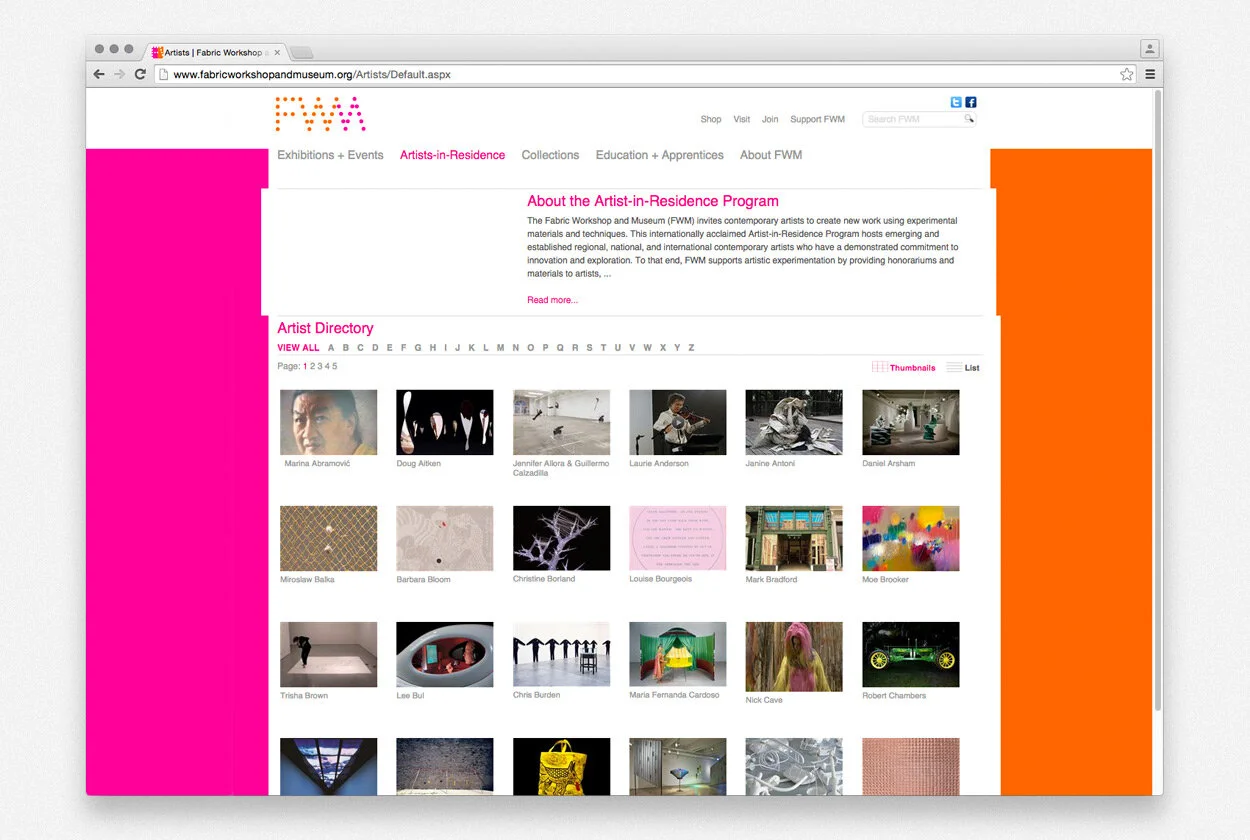Open Janine Antoni thumbnail
Screen dimensions: 1250x840
[794, 422]
